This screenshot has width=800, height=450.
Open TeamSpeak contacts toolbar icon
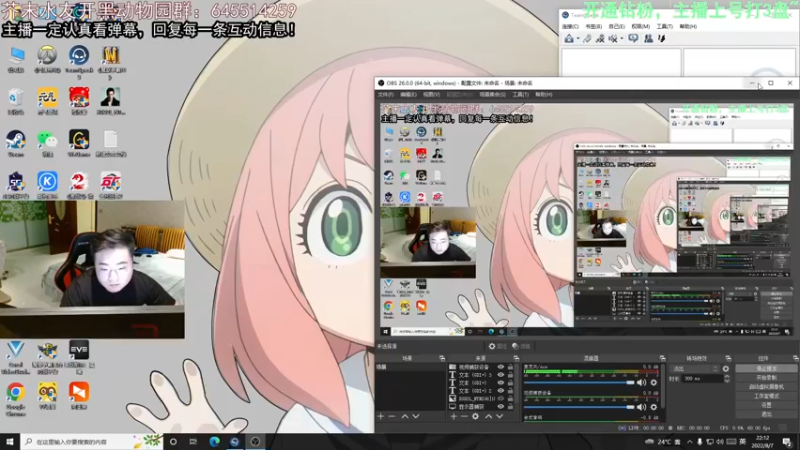(x=648, y=38)
